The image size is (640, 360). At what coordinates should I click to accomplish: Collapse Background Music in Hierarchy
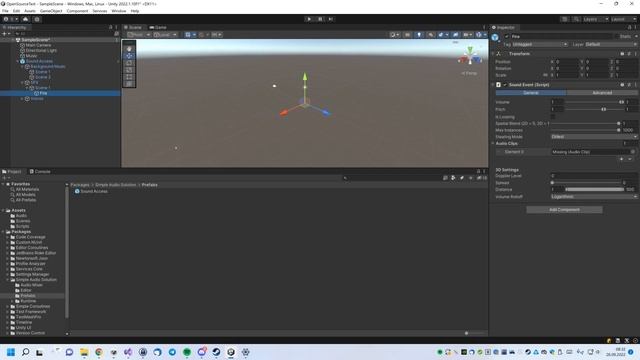22,67
